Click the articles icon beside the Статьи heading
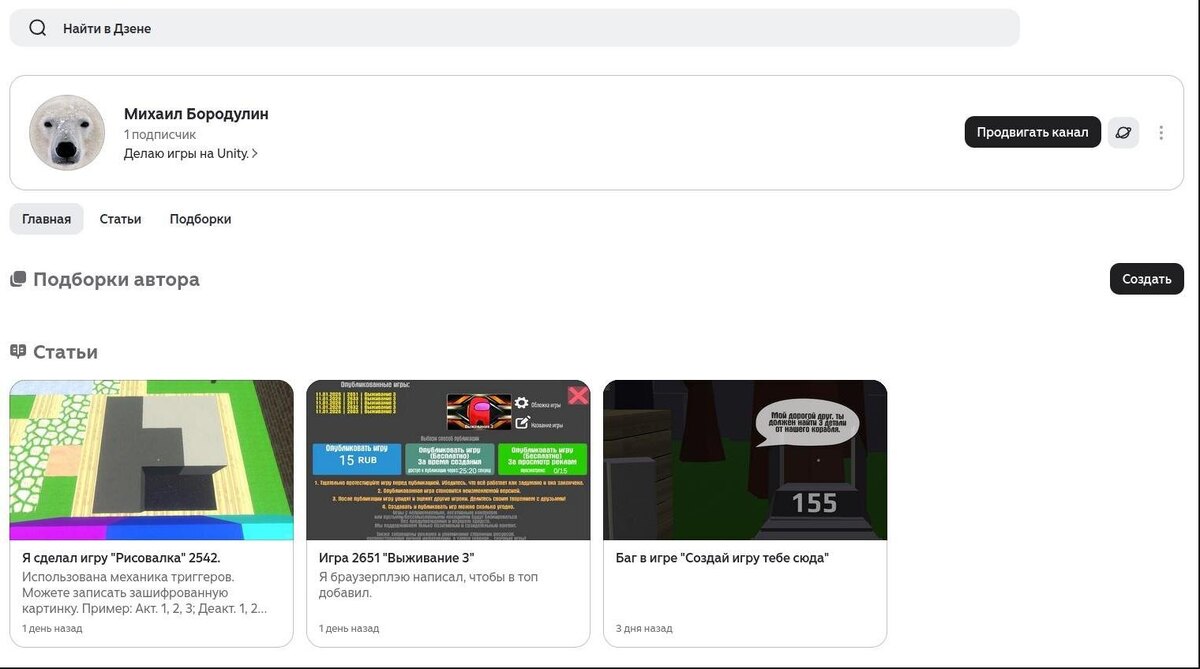 tap(18, 351)
